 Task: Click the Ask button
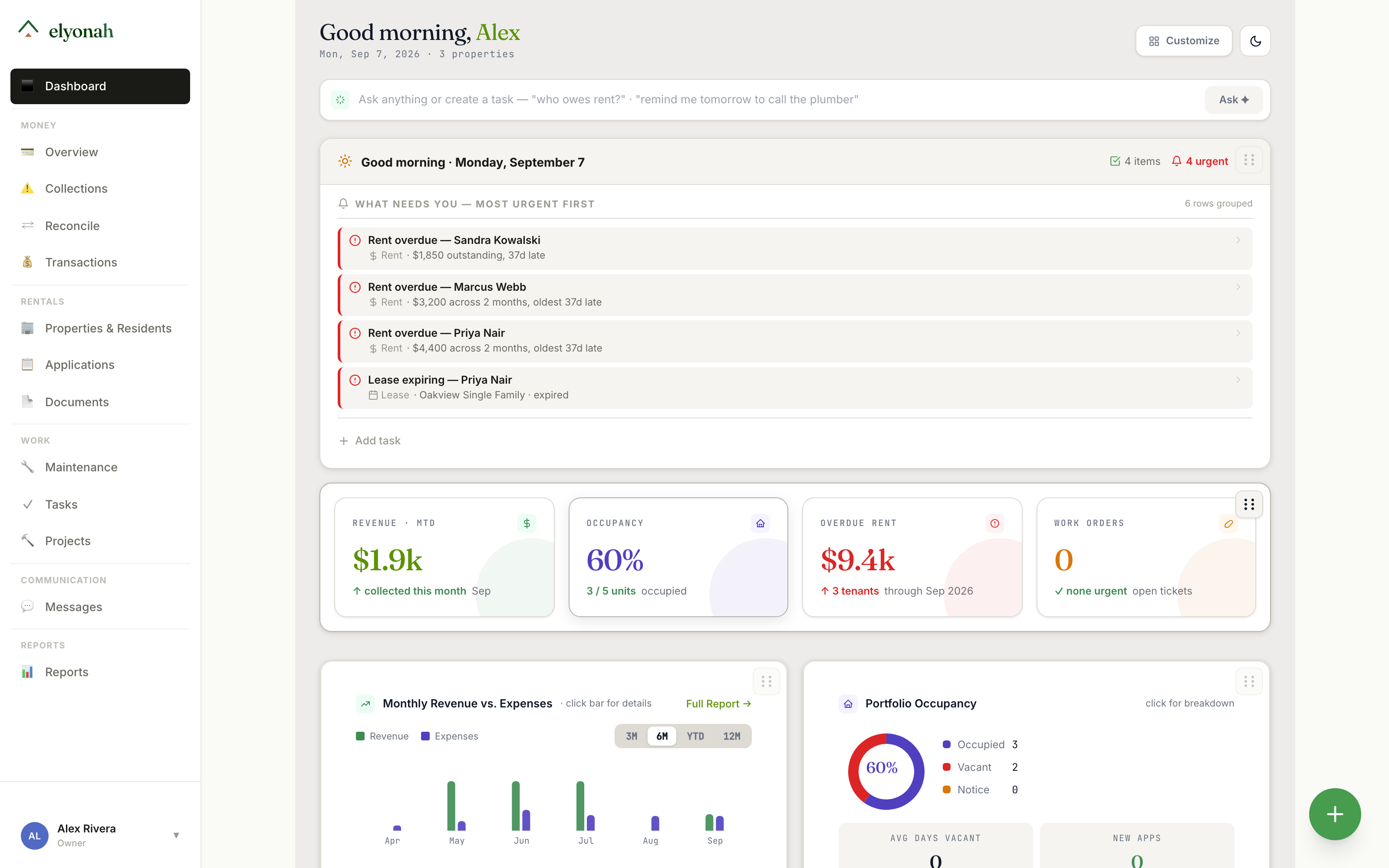pyautogui.click(x=1234, y=100)
